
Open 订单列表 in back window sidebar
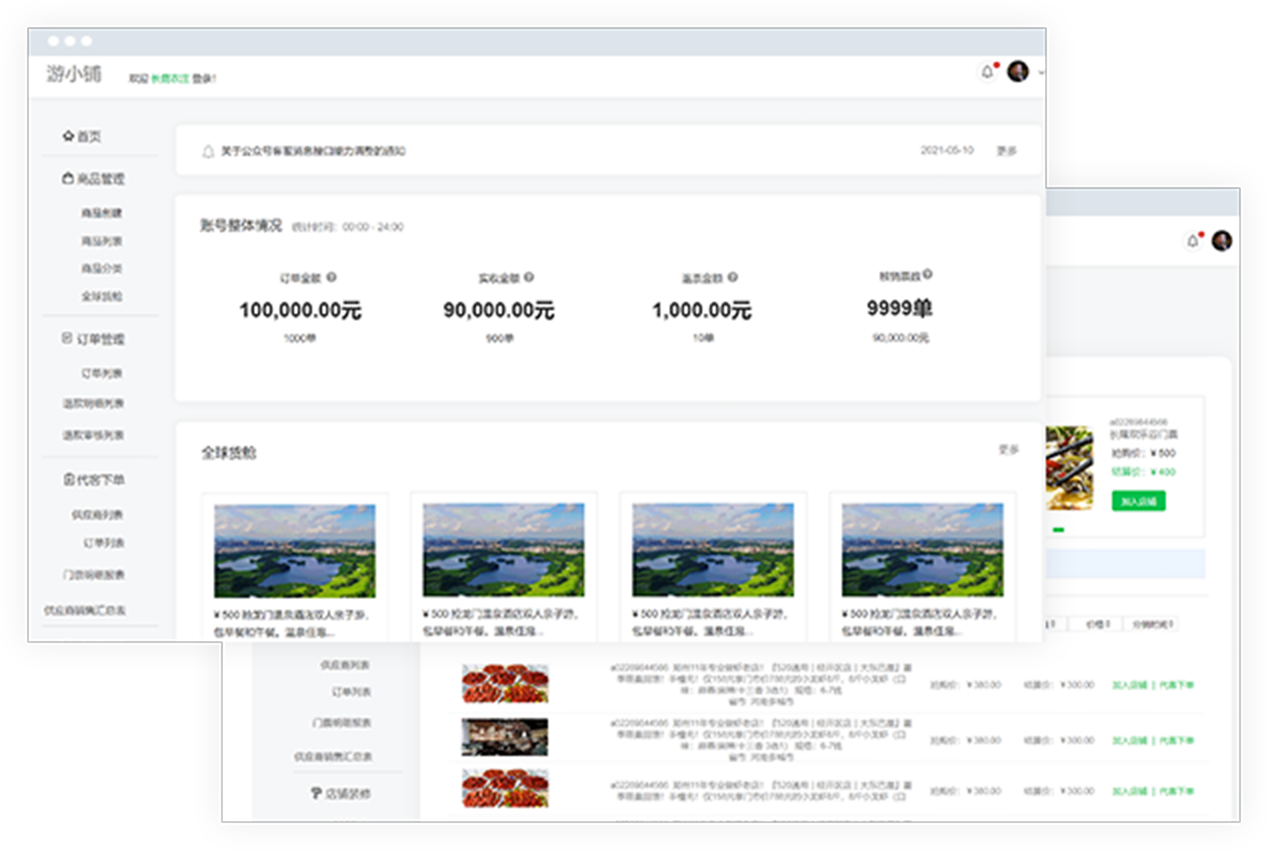[x=351, y=691]
